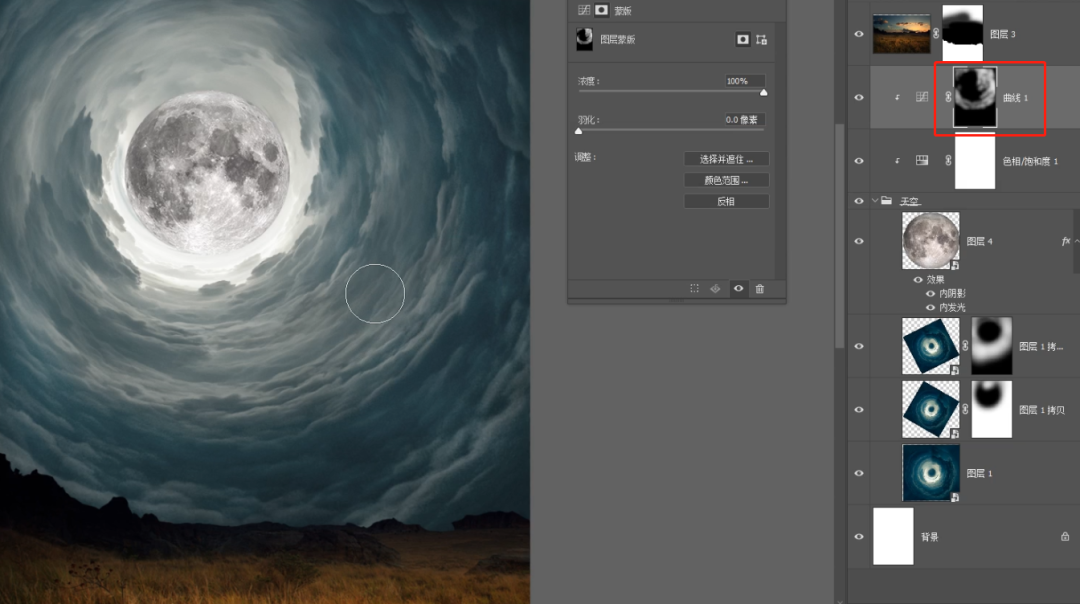Click the curves adjustment icon on 曲线 1

[922, 98]
